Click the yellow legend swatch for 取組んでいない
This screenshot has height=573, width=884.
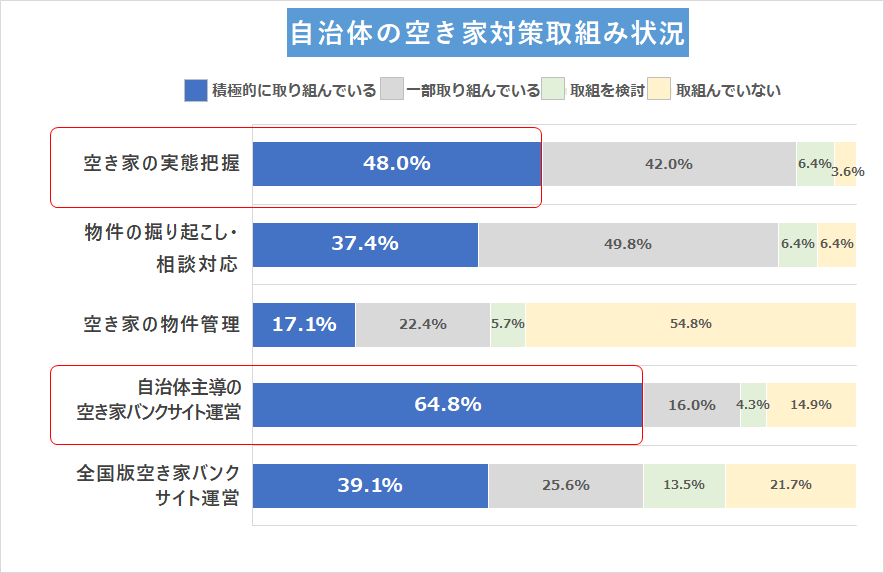(659, 90)
